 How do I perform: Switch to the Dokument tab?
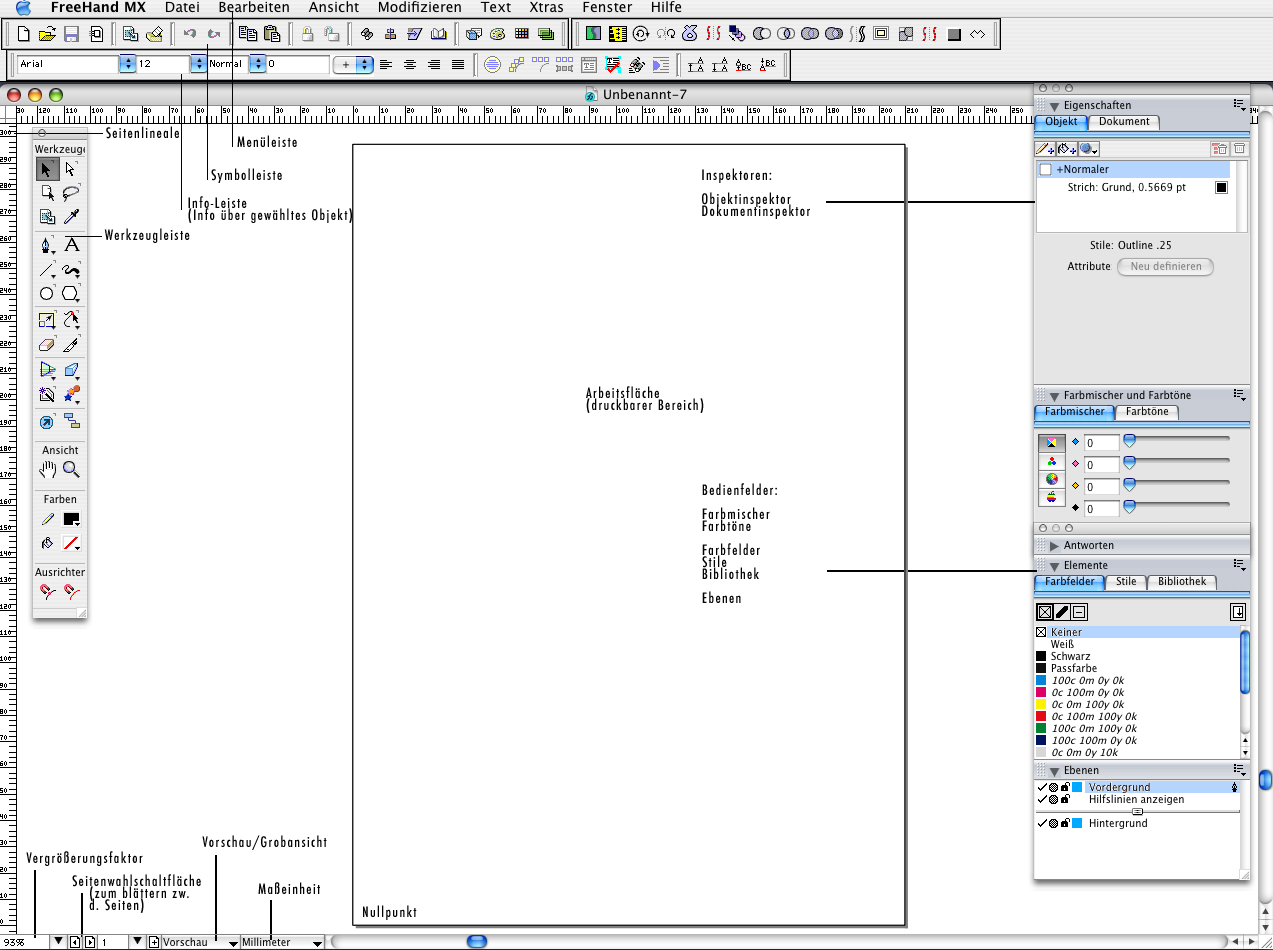click(1125, 122)
